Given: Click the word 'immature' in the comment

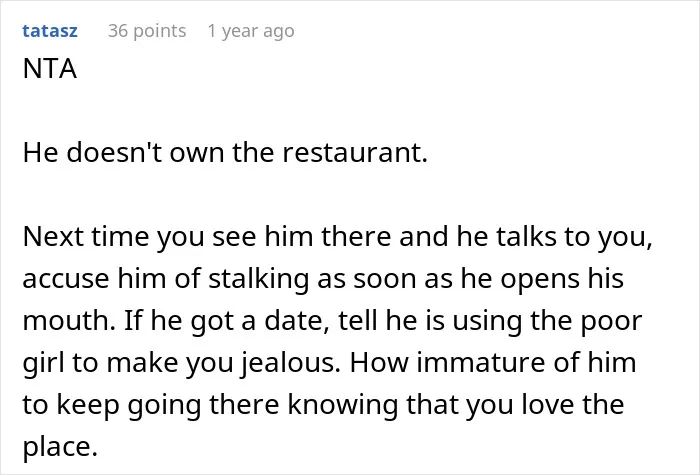Looking at the screenshot, I should (x=481, y=362).
